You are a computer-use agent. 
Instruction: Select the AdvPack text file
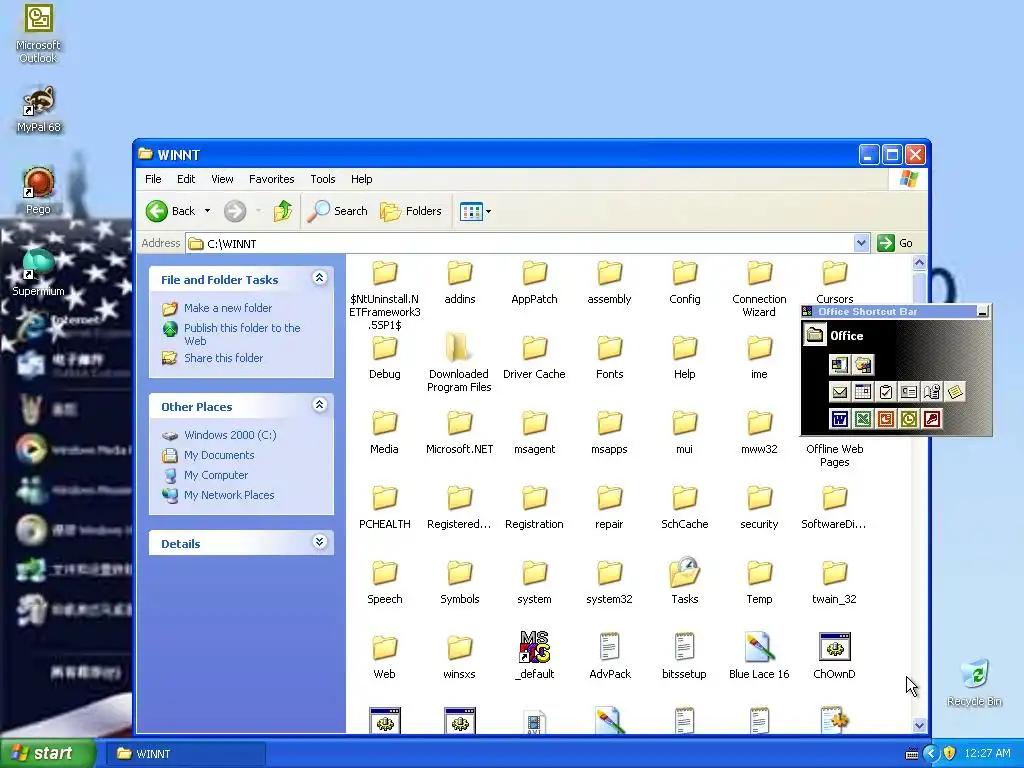click(x=609, y=656)
